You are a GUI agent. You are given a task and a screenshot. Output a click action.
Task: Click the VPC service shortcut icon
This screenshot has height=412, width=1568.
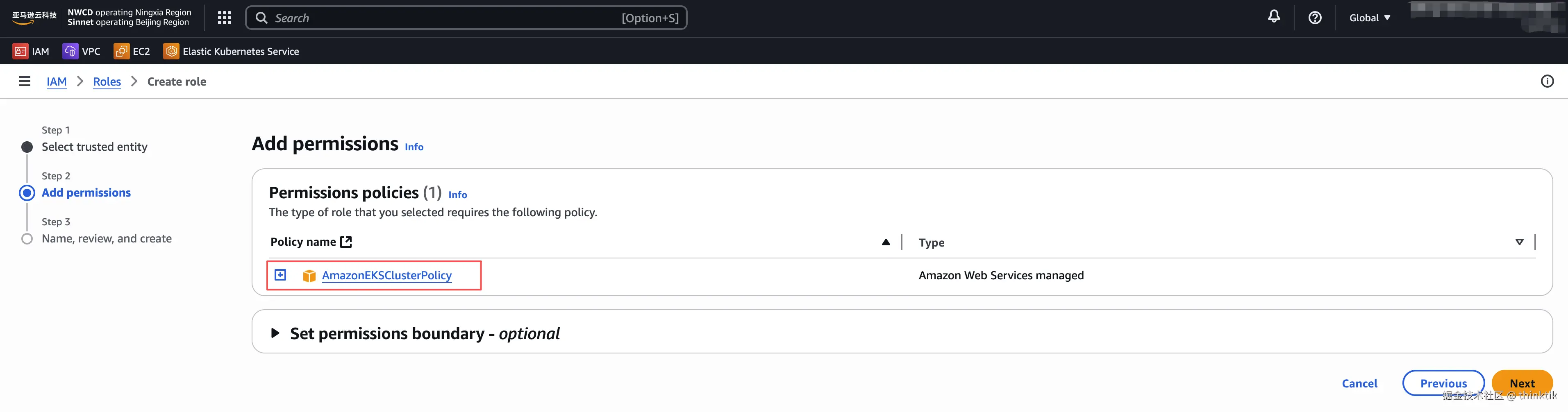pos(70,51)
